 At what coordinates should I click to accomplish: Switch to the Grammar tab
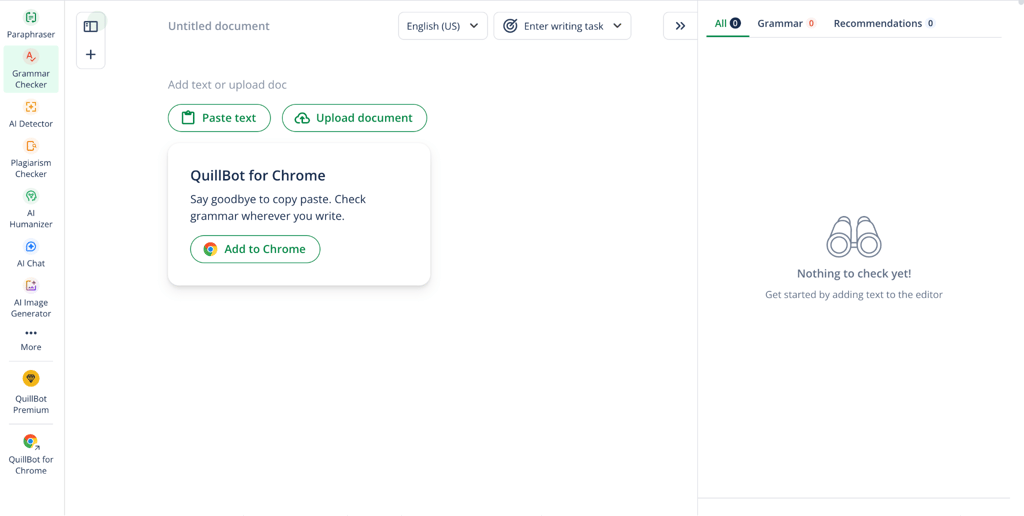coord(786,24)
